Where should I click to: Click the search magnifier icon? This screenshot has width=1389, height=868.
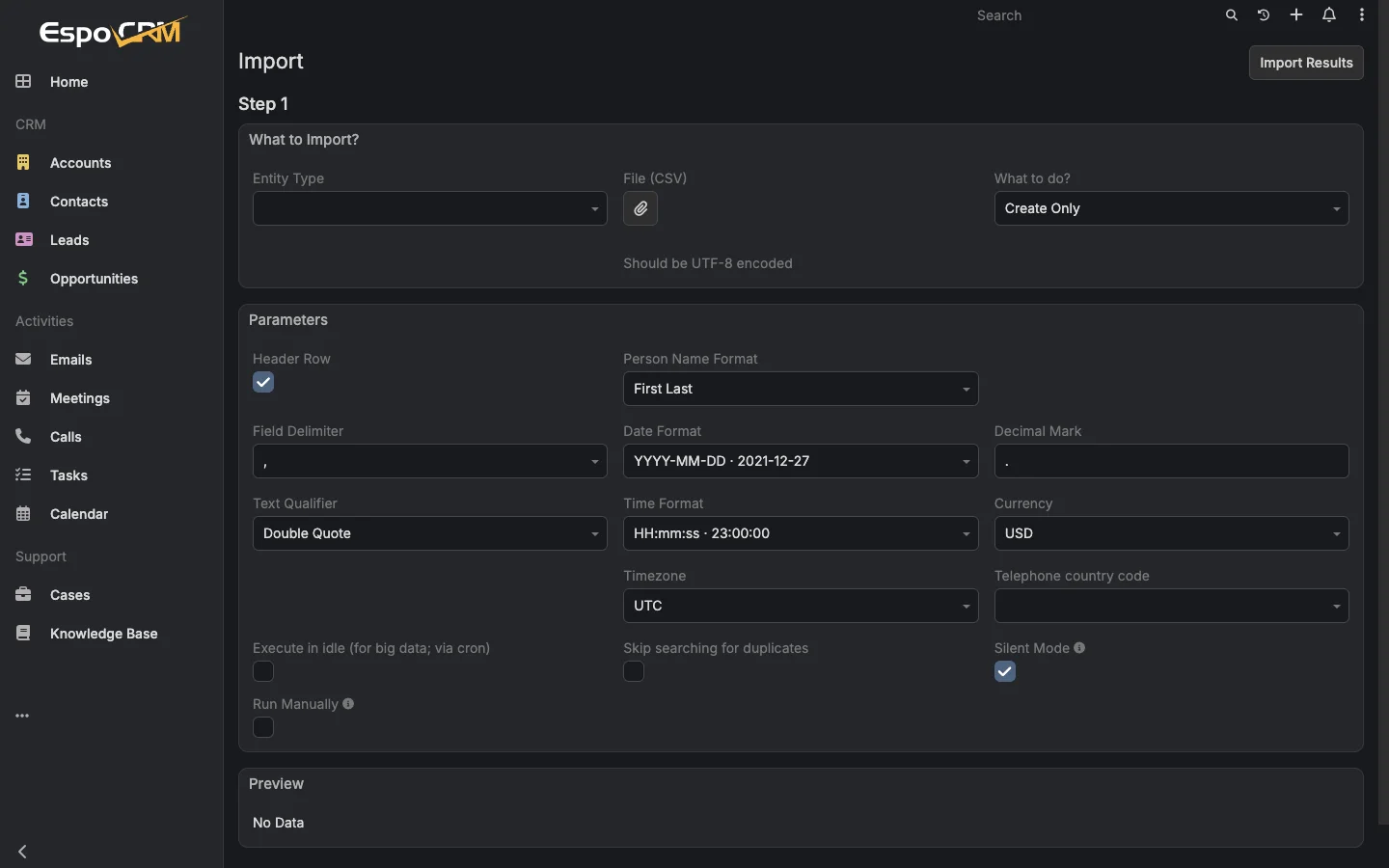point(1232,15)
